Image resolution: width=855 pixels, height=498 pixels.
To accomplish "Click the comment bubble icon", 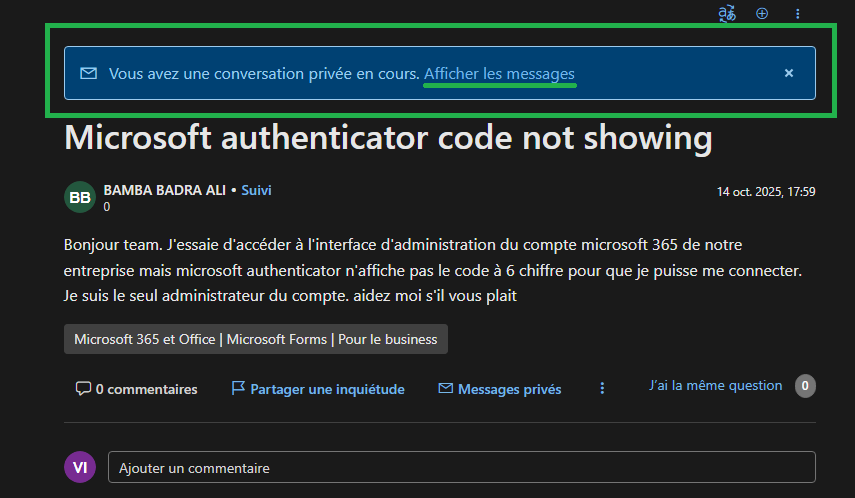I will tap(83, 388).
